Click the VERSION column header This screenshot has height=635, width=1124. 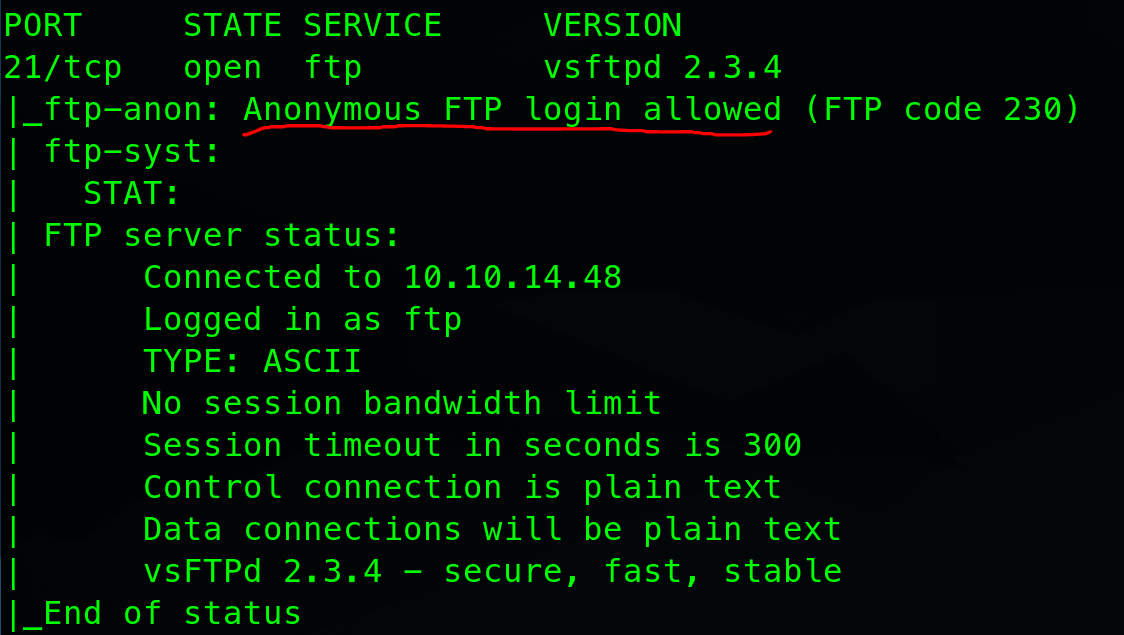coord(612,25)
